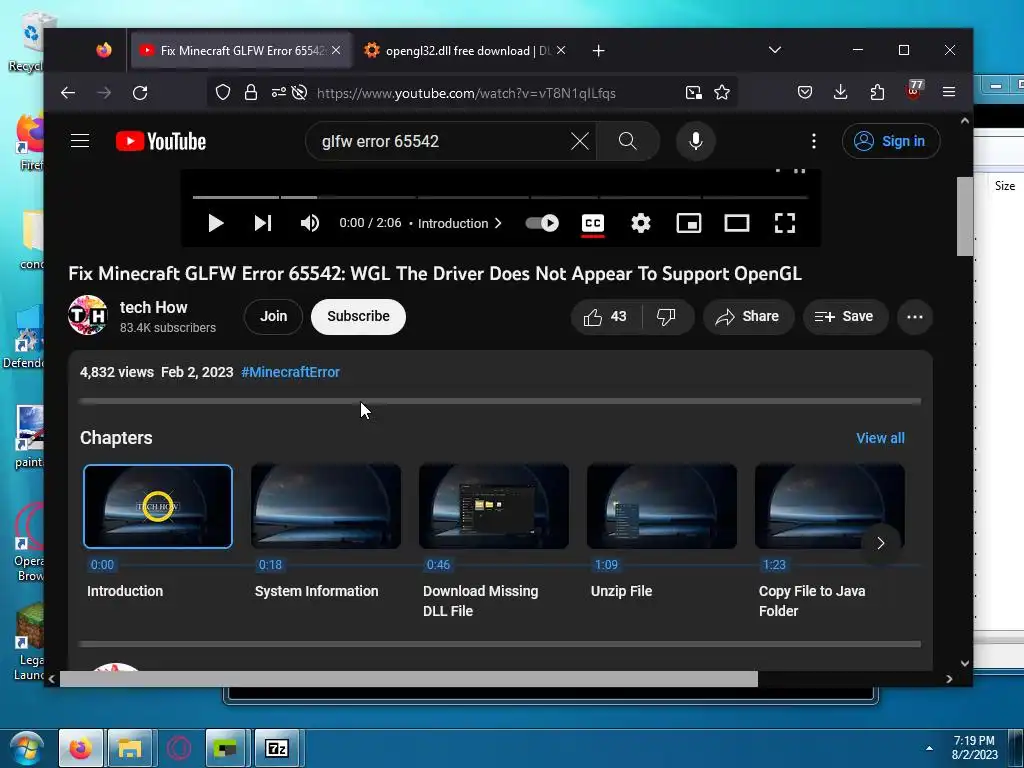Image resolution: width=1024 pixels, height=768 pixels.
Task: Clear the search query with the X
Action: tap(579, 141)
